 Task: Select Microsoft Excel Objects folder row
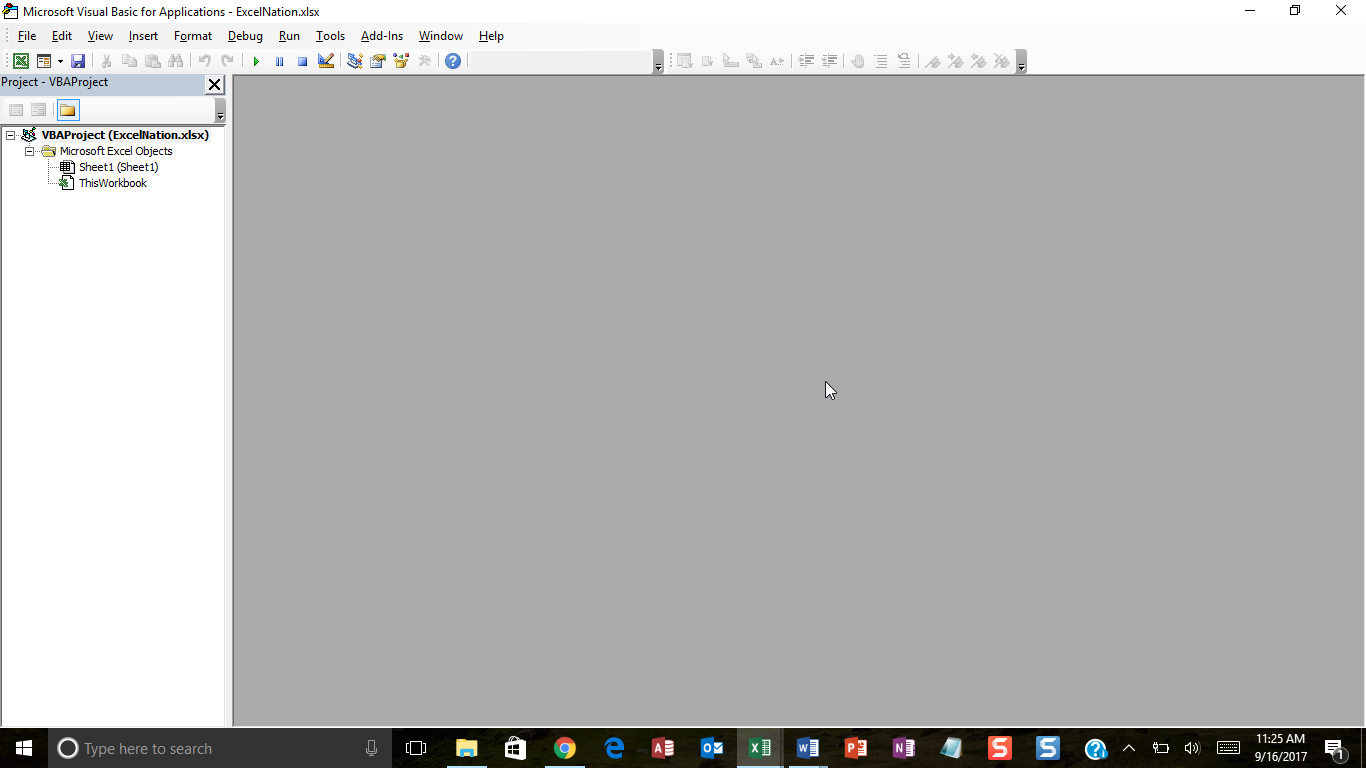[x=116, y=151]
